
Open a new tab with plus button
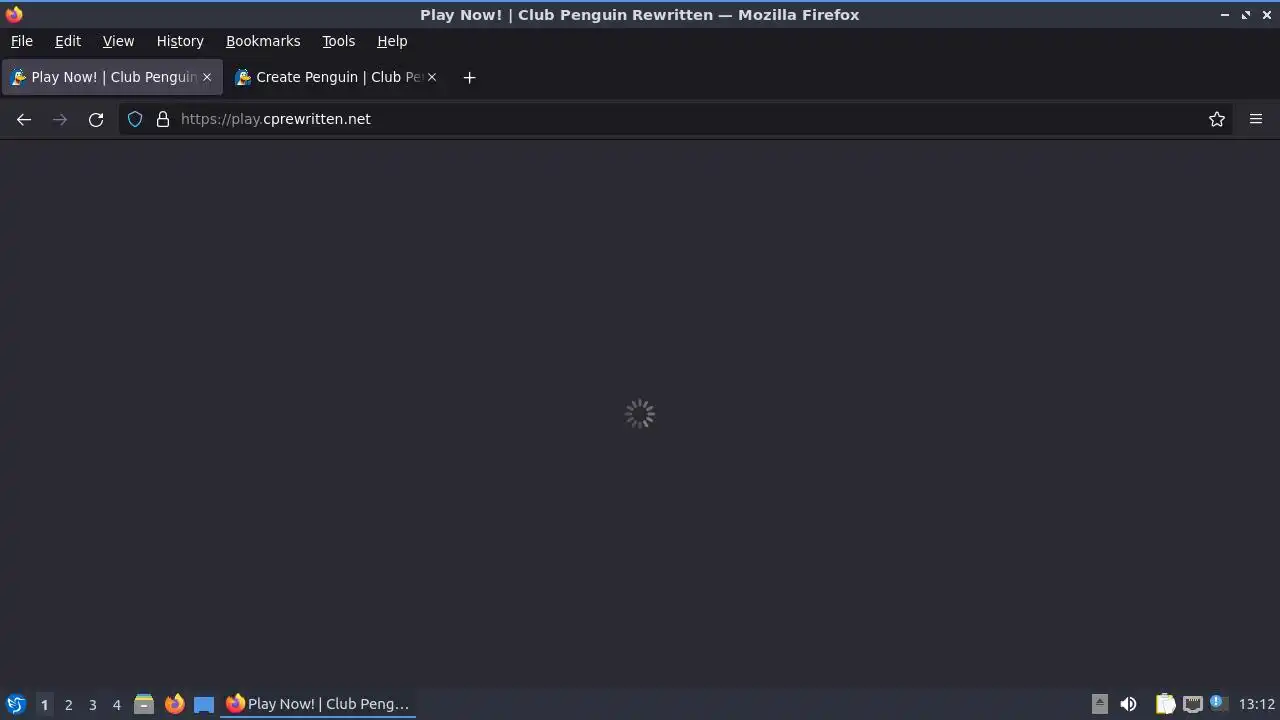tap(469, 77)
